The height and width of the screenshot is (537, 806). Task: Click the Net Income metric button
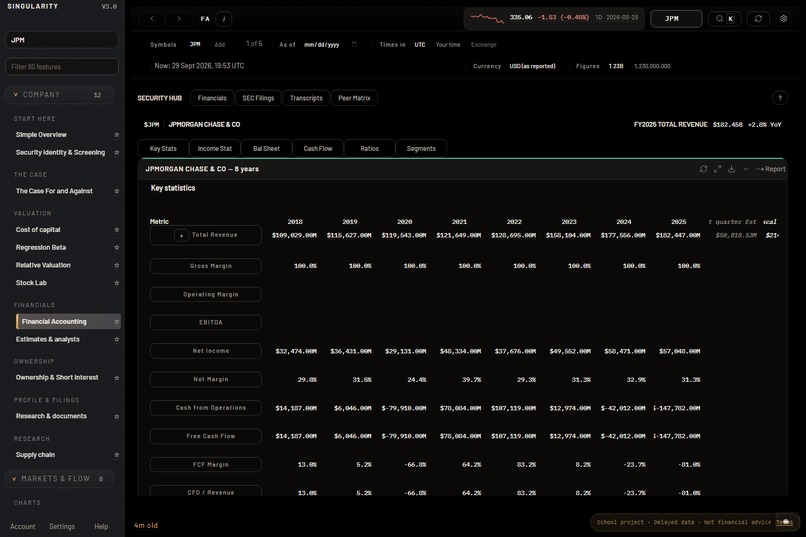[206, 351]
